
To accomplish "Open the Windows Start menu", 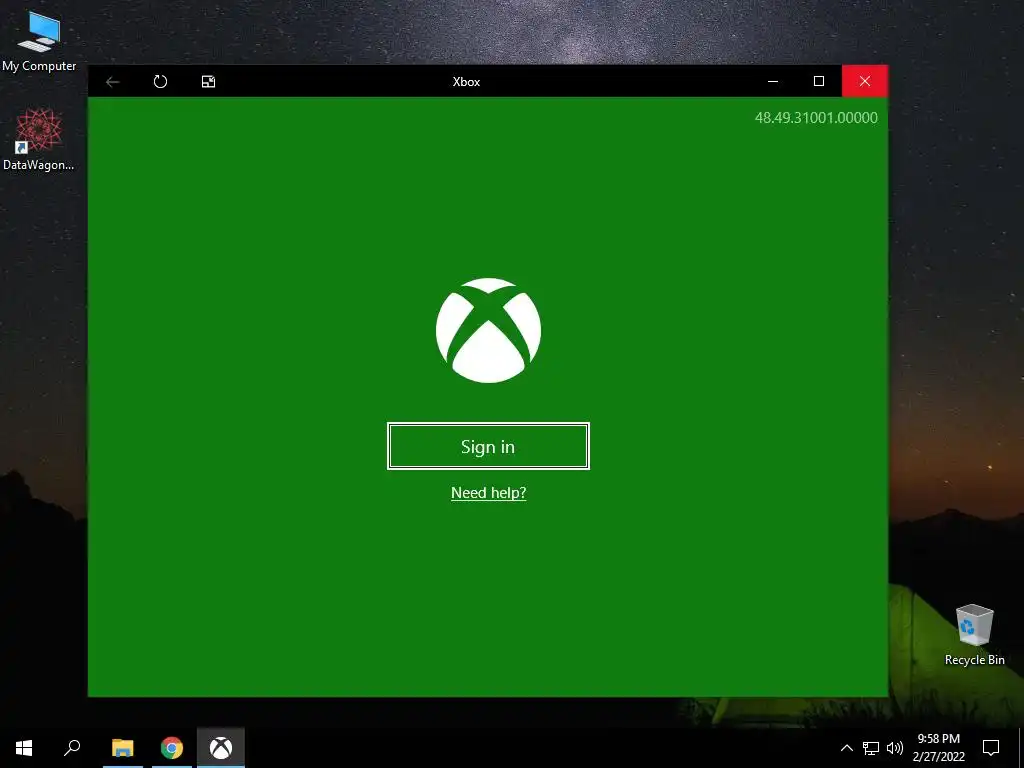I will click(24, 748).
